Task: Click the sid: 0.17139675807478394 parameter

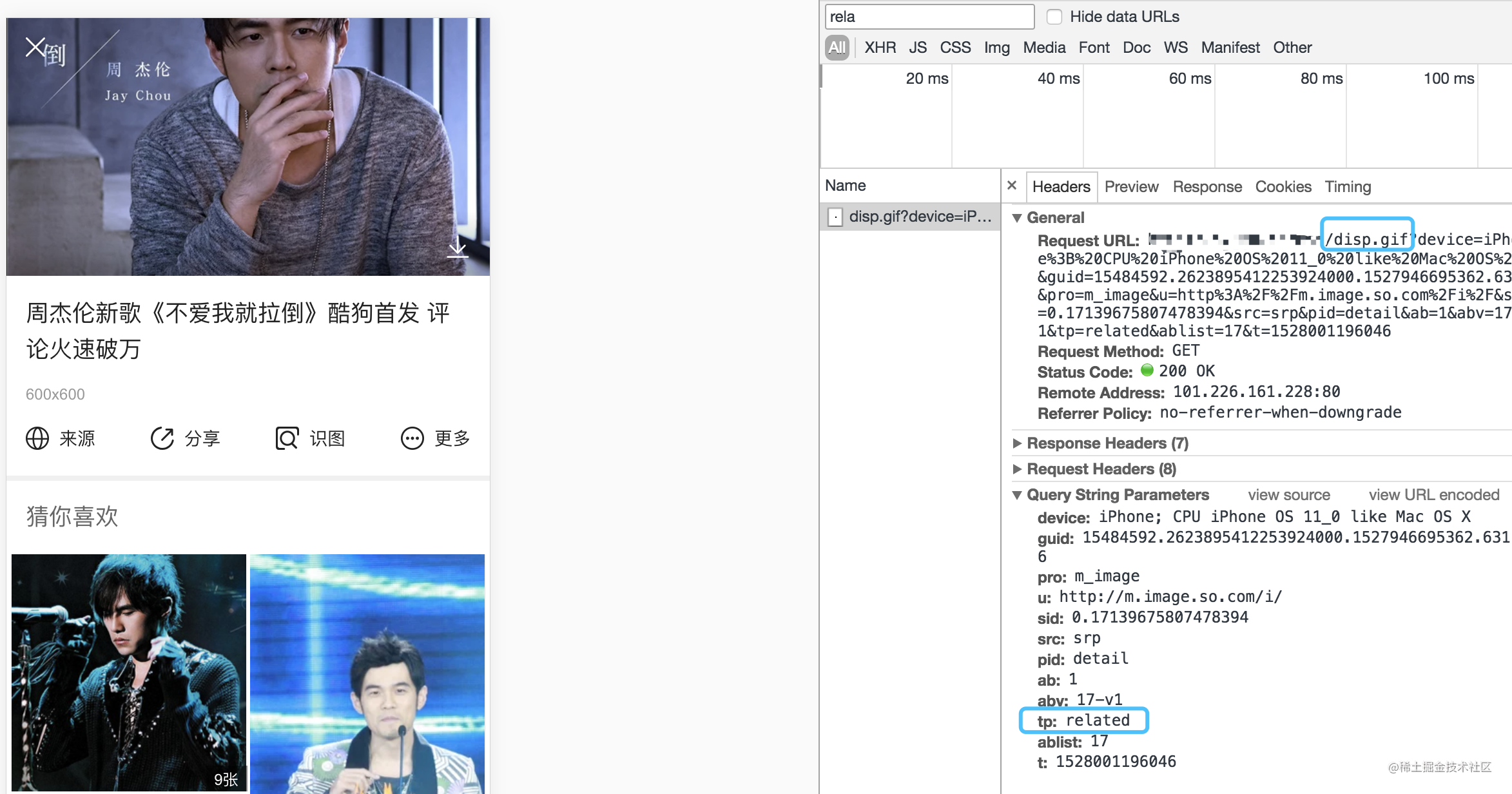Action: click(x=1143, y=617)
